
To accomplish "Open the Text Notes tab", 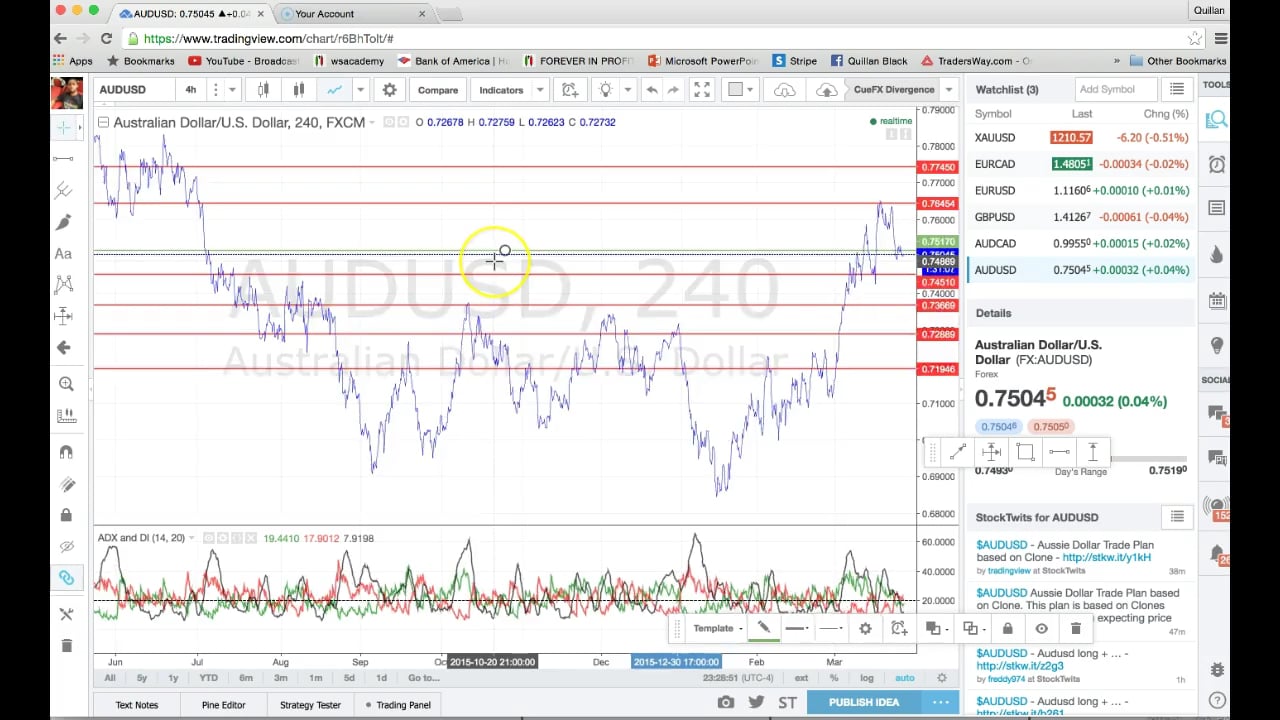I will (136, 705).
